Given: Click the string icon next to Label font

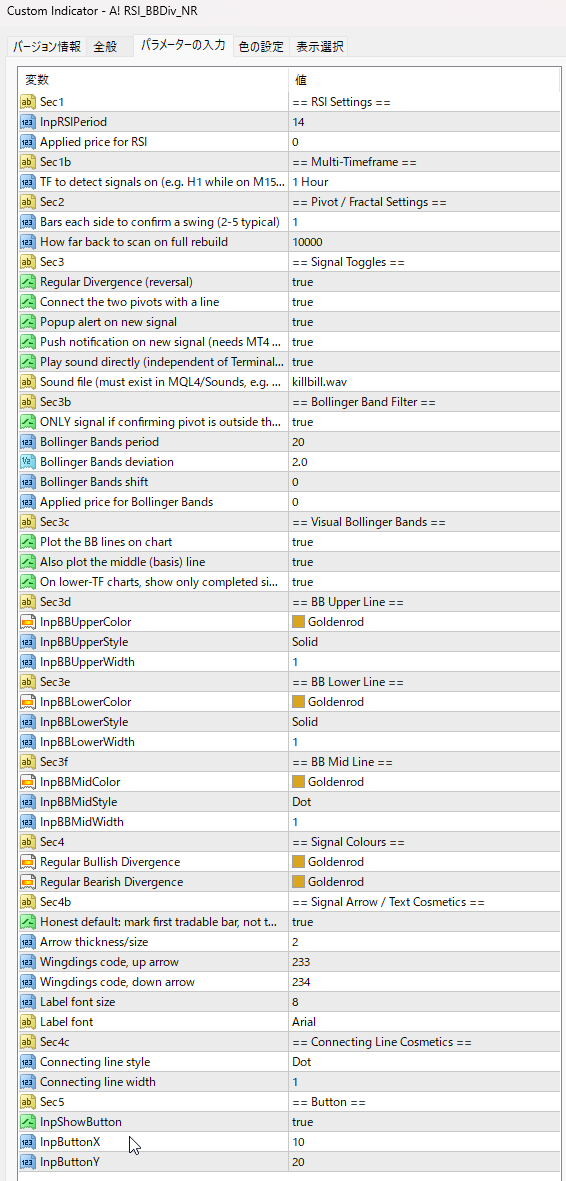Looking at the screenshot, I should point(28,1022).
